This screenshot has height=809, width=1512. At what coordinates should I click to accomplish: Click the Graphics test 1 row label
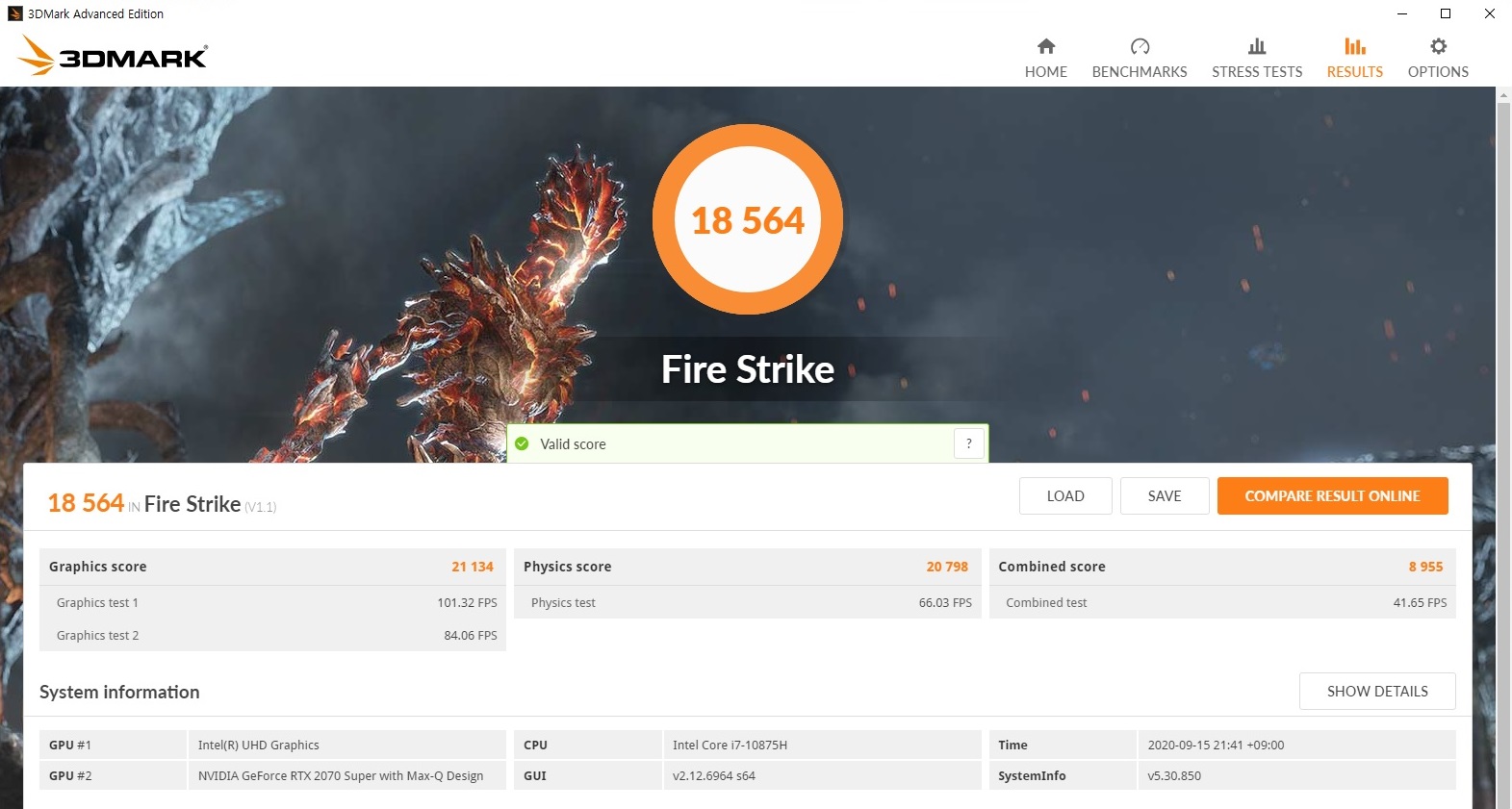click(97, 603)
